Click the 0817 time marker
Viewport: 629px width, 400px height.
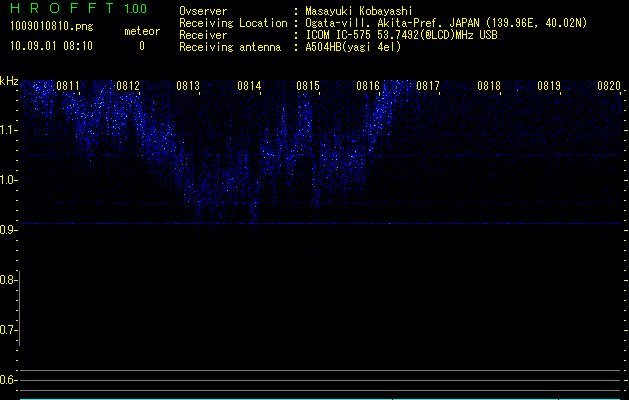[428, 86]
